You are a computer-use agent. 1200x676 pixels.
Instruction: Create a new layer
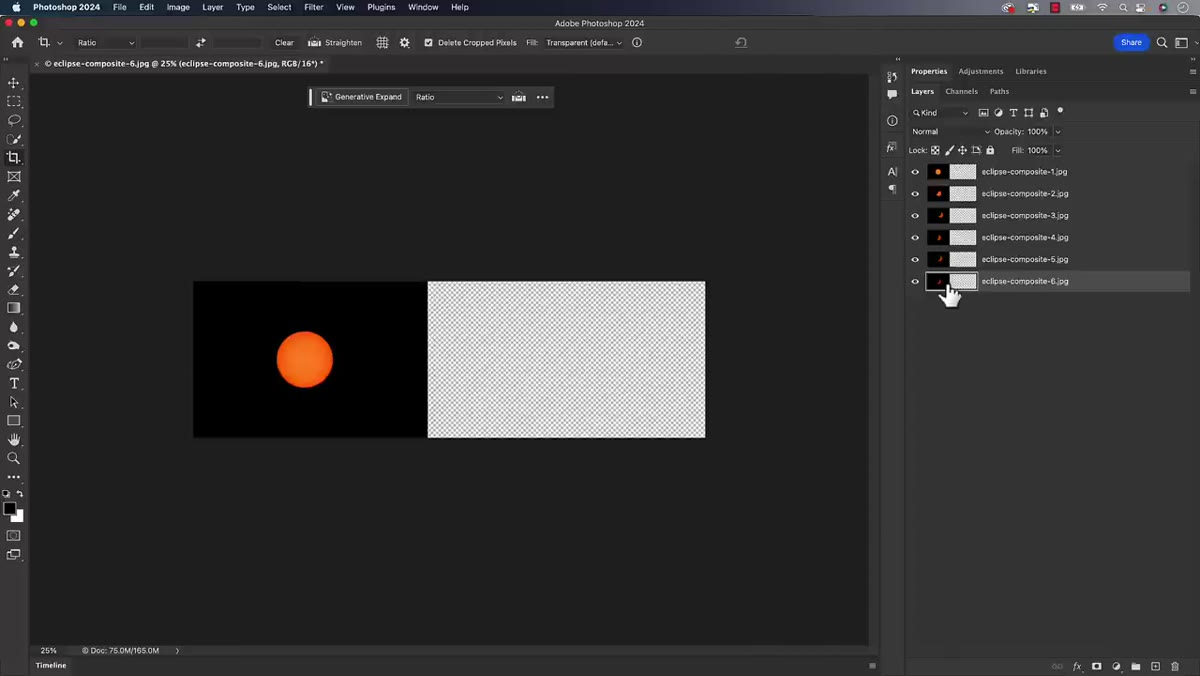(x=1155, y=666)
